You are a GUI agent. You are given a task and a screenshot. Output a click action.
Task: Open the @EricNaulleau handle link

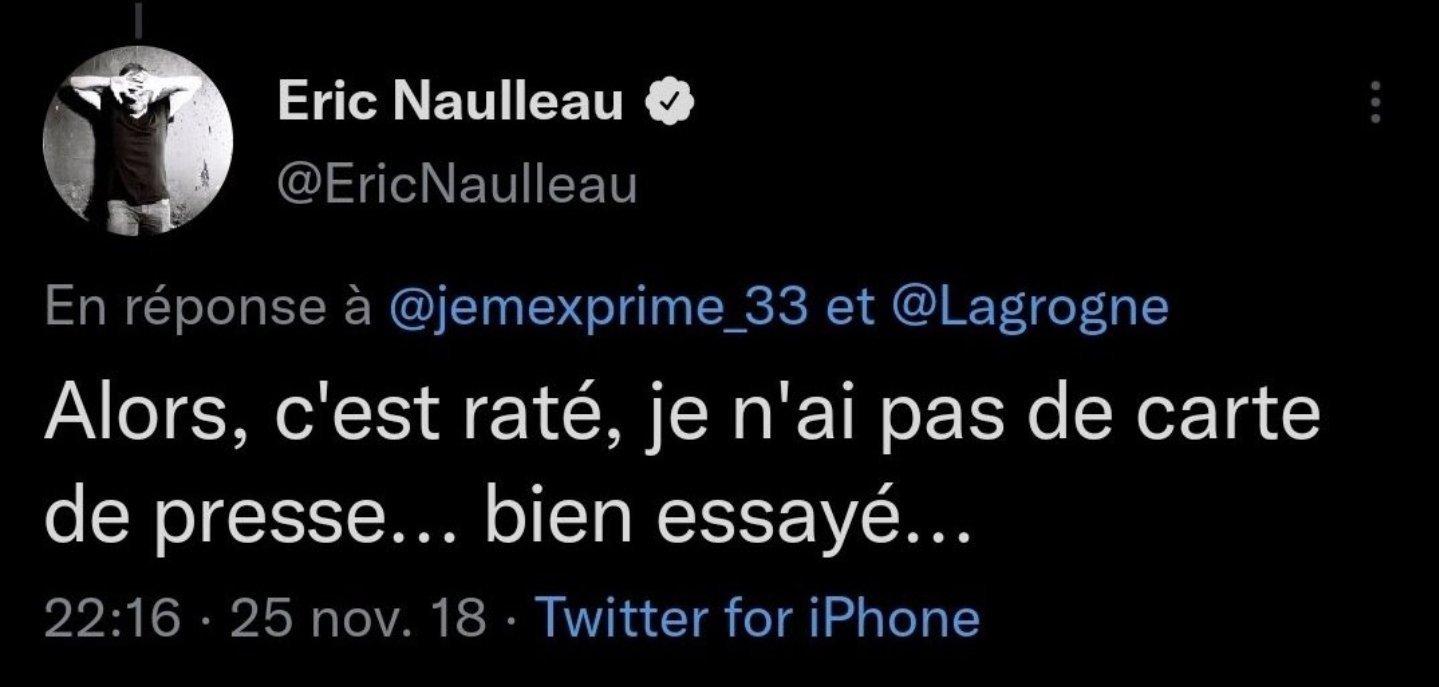[456, 185]
